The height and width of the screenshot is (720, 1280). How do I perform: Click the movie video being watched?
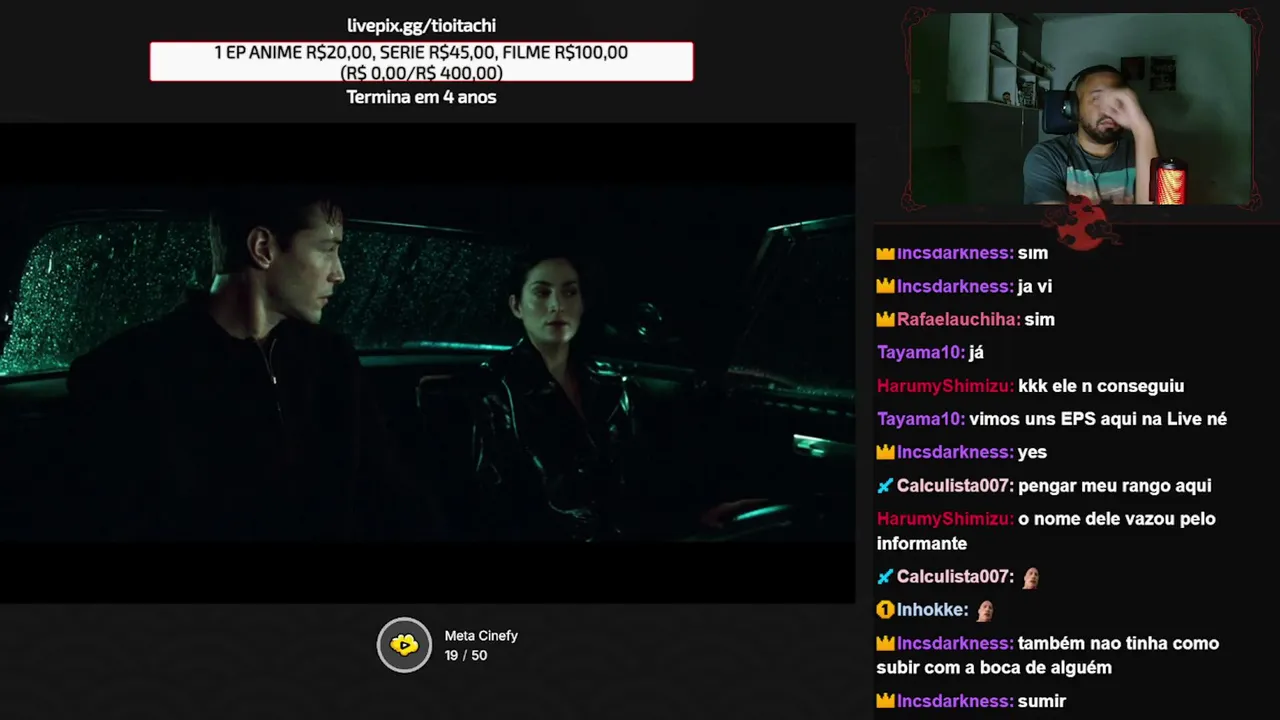tap(427, 363)
